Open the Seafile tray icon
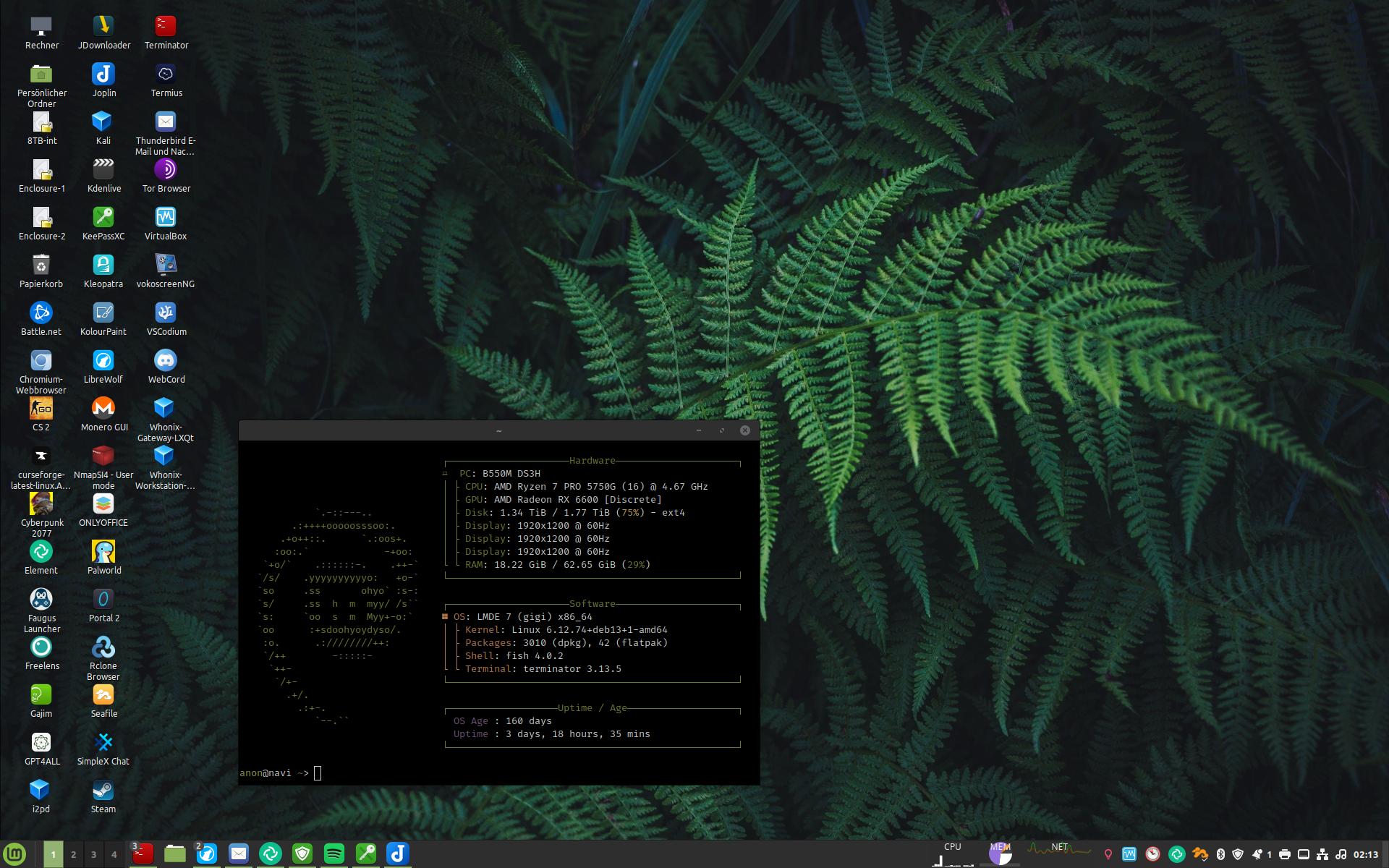 click(x=1200, y=854)
